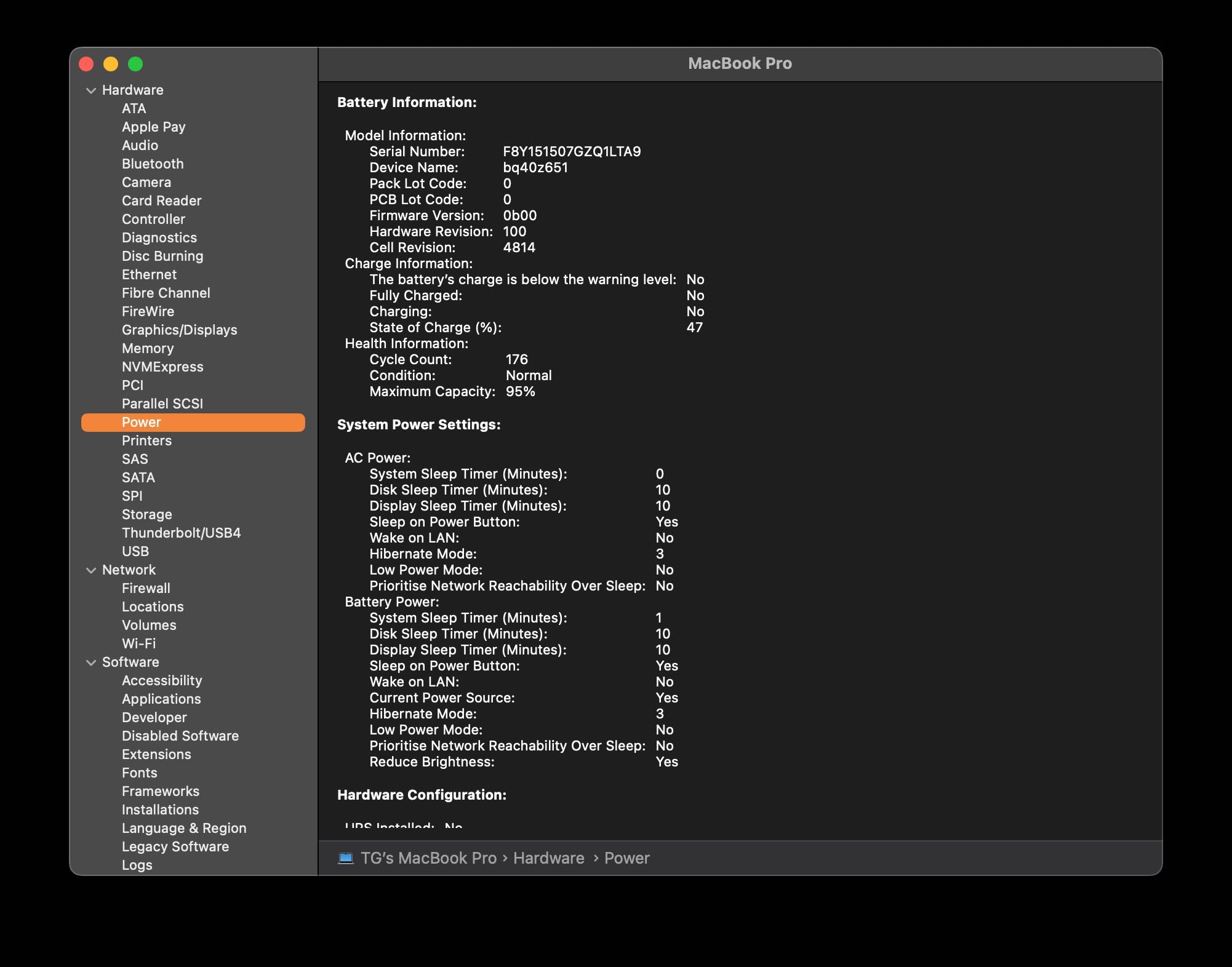
Task: Select SATA in the sidebar
Action: click(138, 477)
